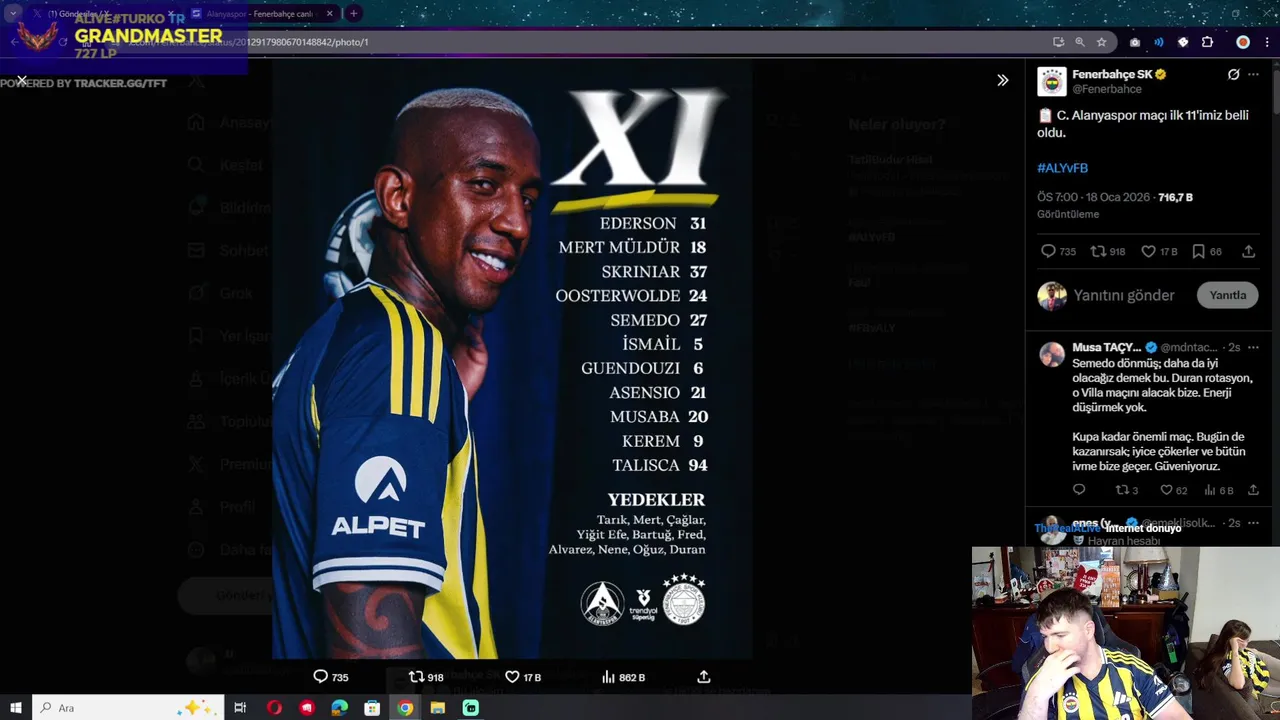Launch Microsoft Edge from the taskbar
This screenshot has height=720, width=1280.
click(x=339, y=708)
